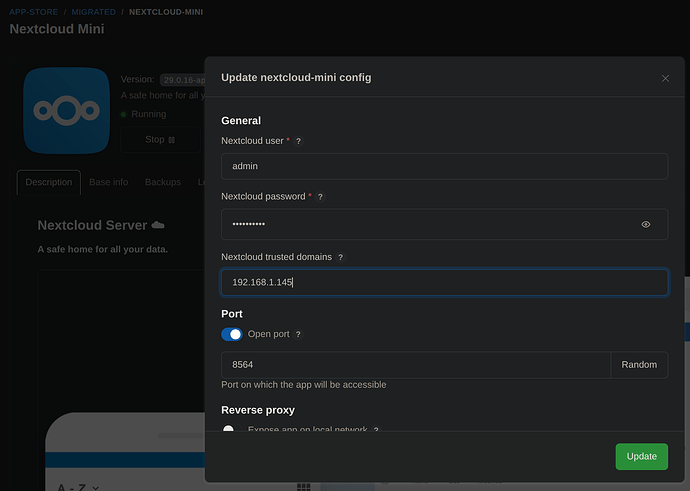690x491 pixels.
Task: Select the Description tab
Action: (49, 182)
